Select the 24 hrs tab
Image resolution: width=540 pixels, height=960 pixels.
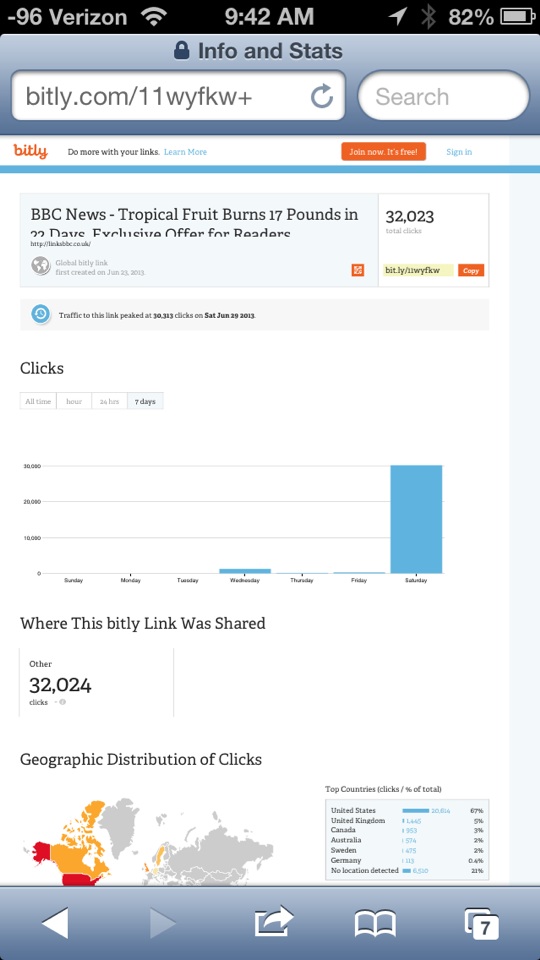pyautogui.click(x=110, y=401)
